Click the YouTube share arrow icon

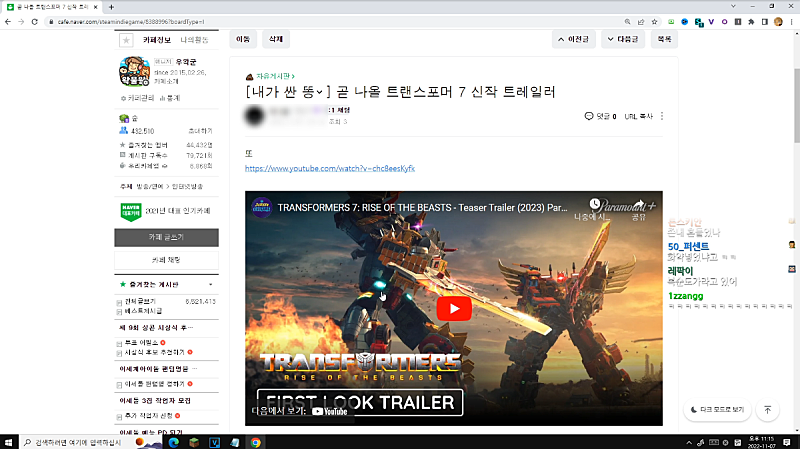tap(637, 202)
